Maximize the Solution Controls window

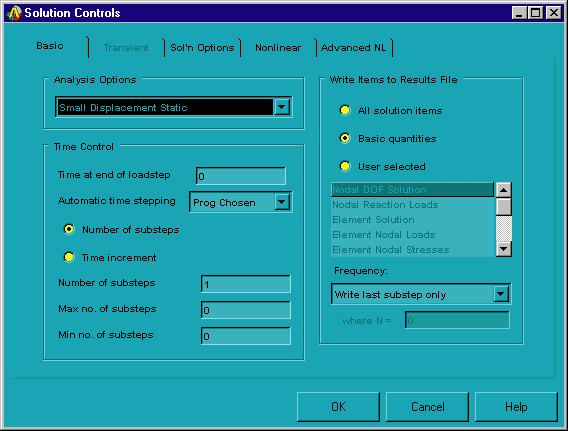536,13
